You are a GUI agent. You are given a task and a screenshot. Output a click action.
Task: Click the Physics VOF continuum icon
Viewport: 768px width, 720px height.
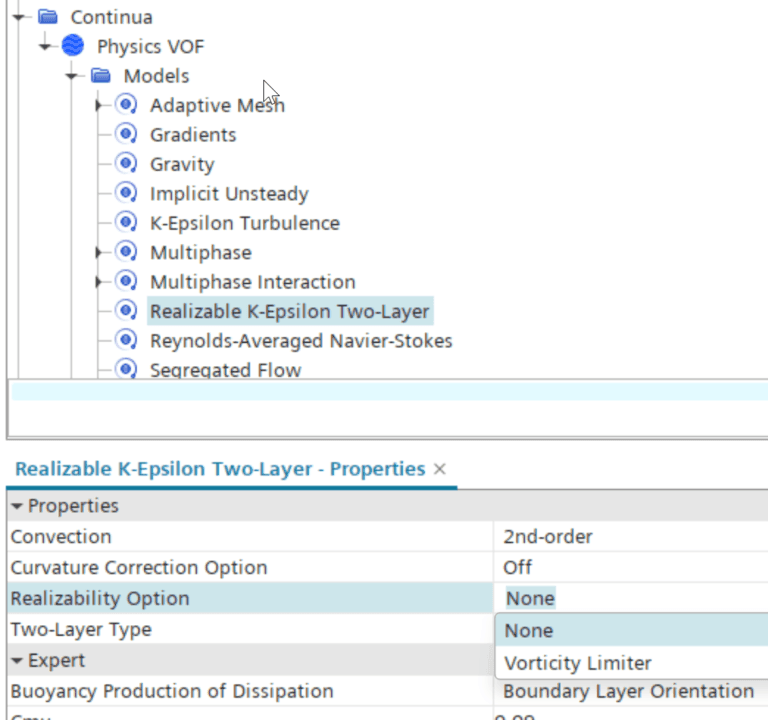(x=73, y=46)
